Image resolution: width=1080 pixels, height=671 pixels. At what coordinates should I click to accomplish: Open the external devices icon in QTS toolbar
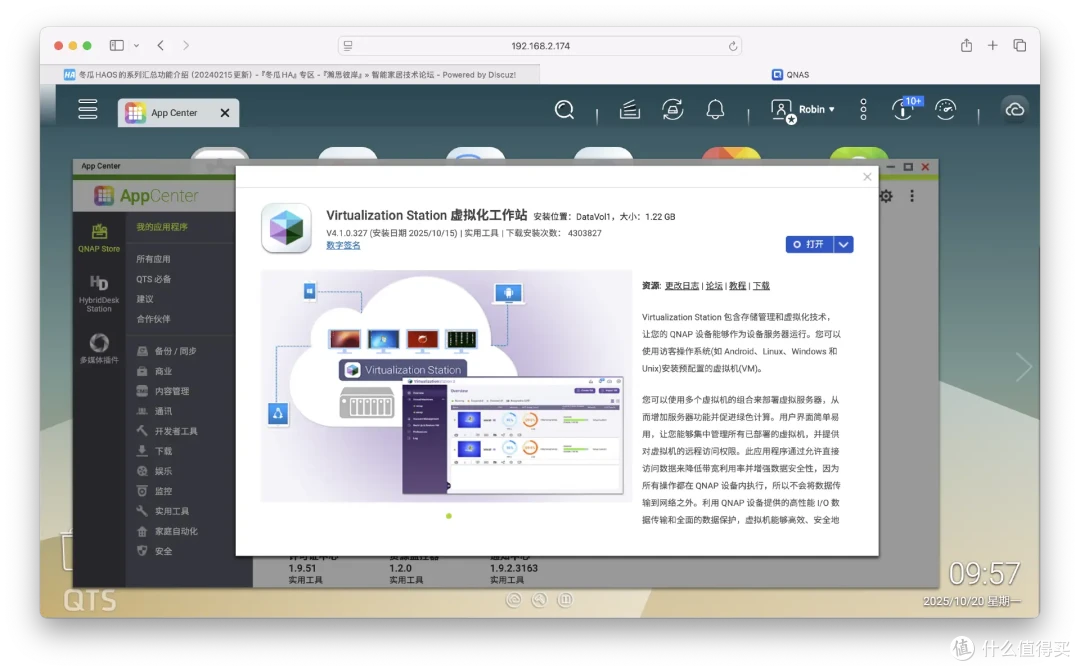[672, 110]
